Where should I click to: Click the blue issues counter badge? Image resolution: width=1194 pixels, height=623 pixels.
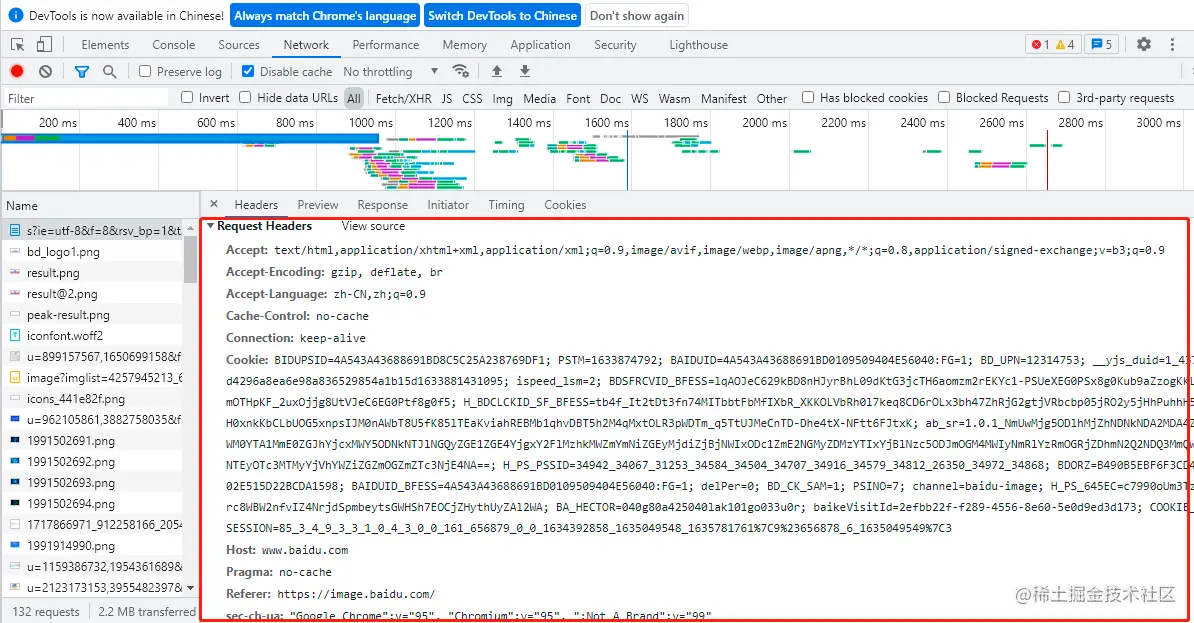coord(1101,44)
